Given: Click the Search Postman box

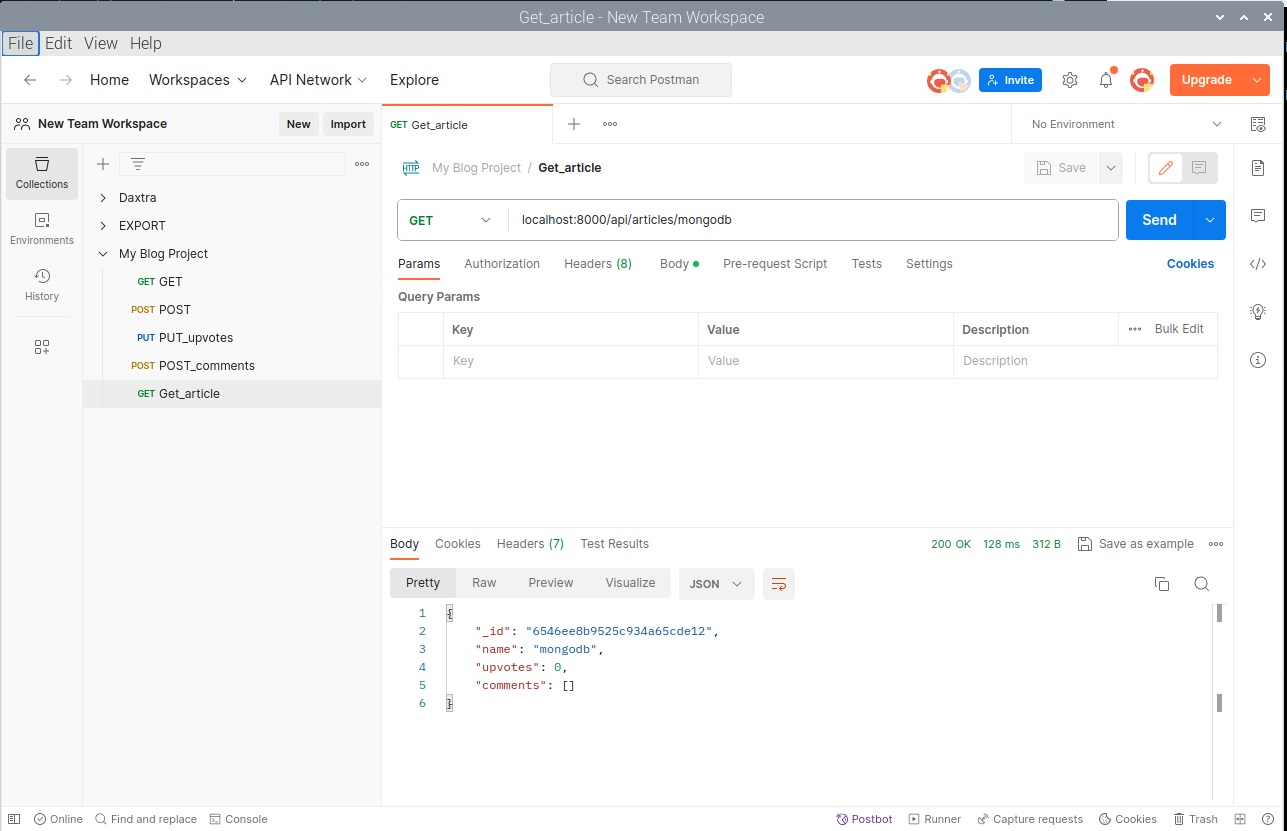Looking at the screenshot, I should [641, 80].
